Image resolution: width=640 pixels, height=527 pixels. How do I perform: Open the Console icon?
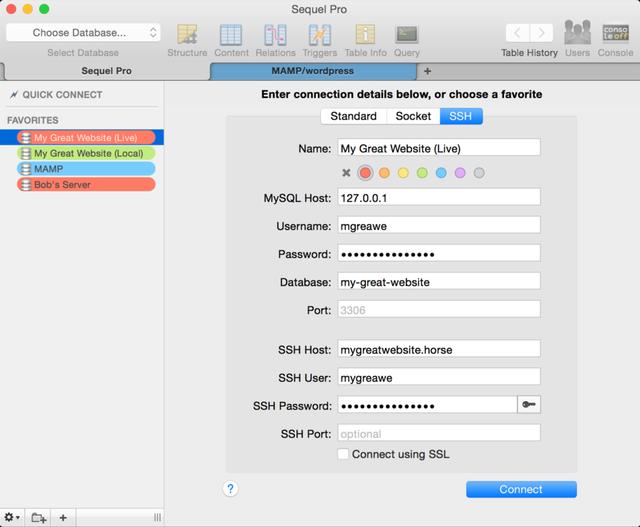pos(616,33)
